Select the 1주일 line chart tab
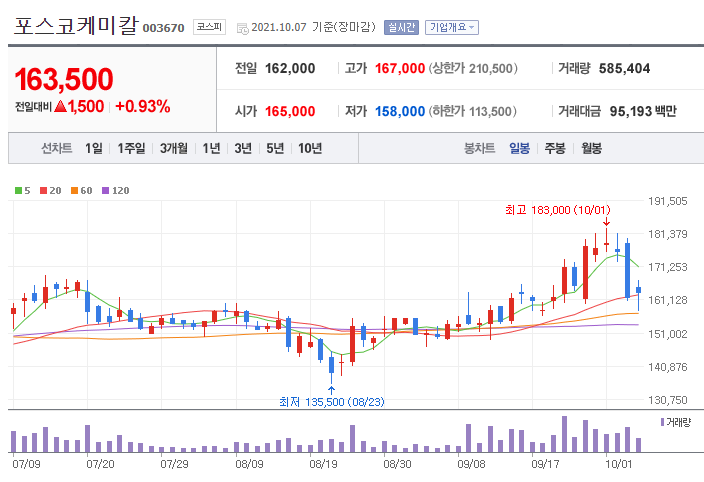The height and width of the screenshot is (482, 704). pyautogui.click(x=131, y=148)
